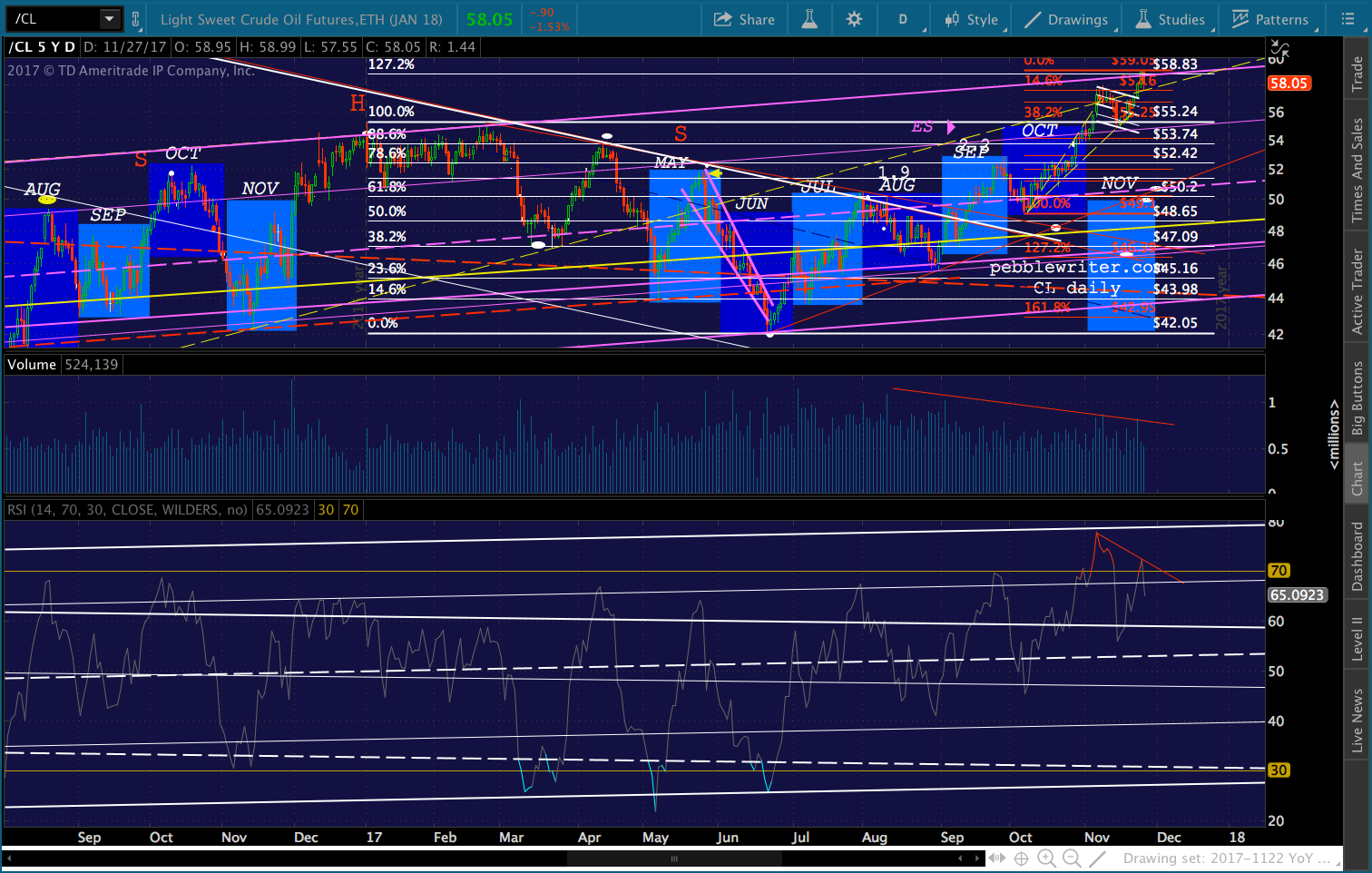Click the 38.2% white Fibonacci level label
The image size is (1372, 873).
pos(387,237)
